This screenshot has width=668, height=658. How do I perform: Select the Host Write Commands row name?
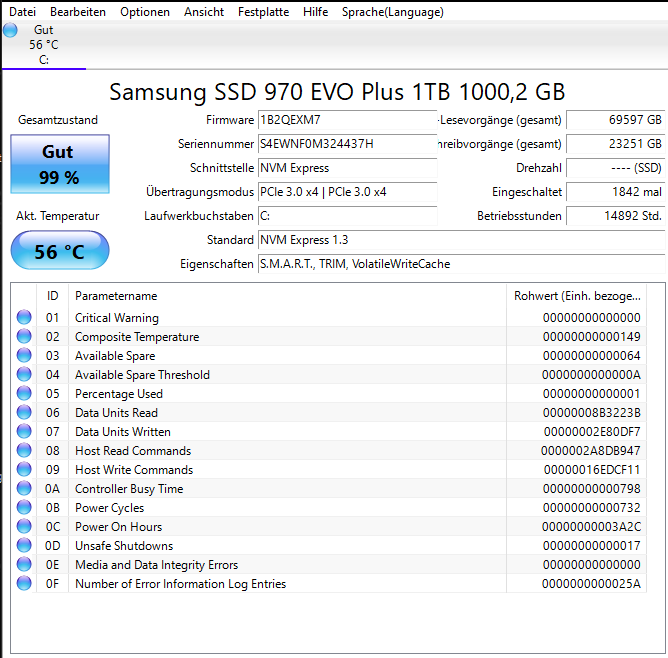click(134, 470)
